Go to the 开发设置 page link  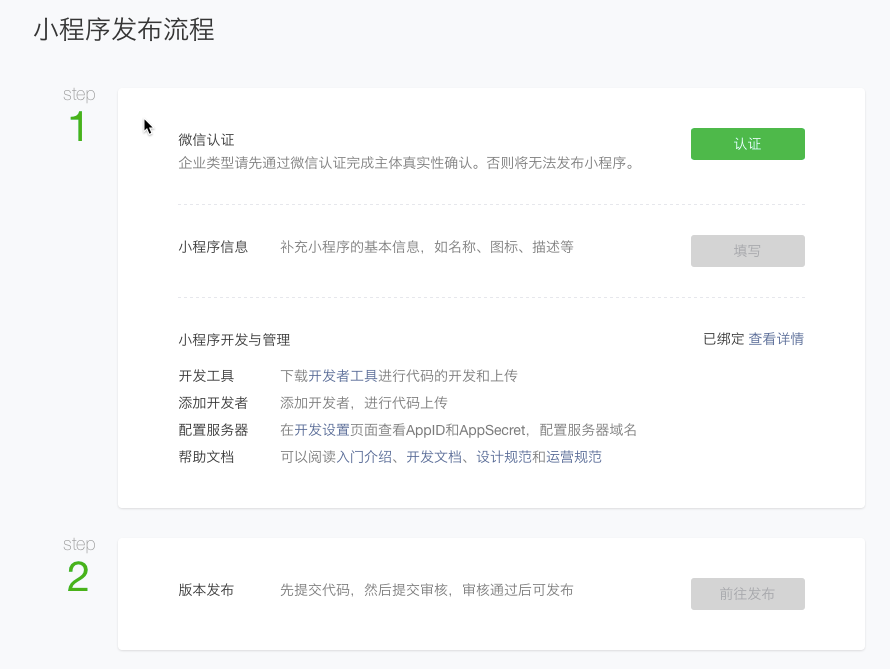click(x=322, y=430)
